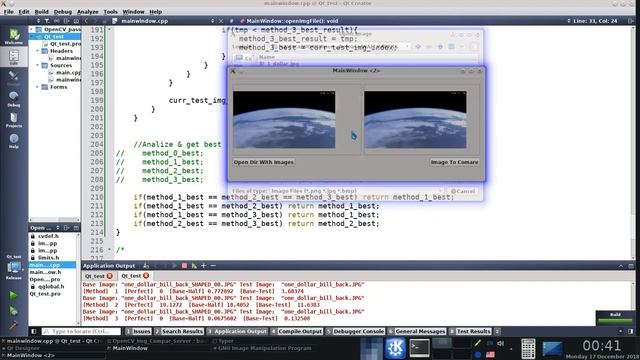Image resolution: width=640 pixels, height=360 pixels.
Task: Expand the Forms folder
Action: click(38, 87)
